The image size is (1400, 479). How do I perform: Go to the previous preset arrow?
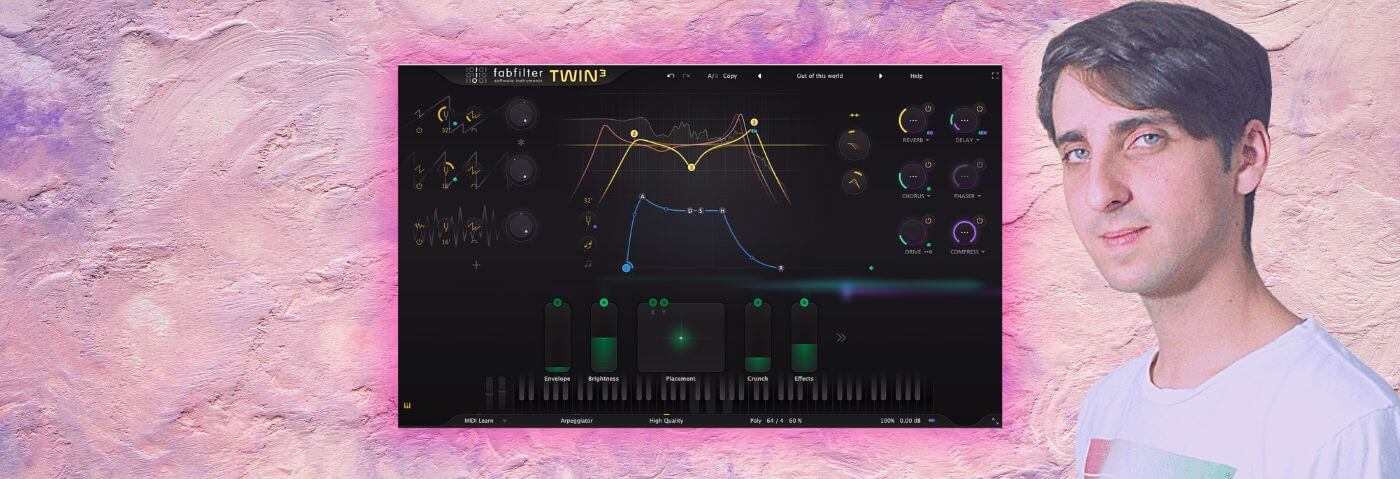759,76
